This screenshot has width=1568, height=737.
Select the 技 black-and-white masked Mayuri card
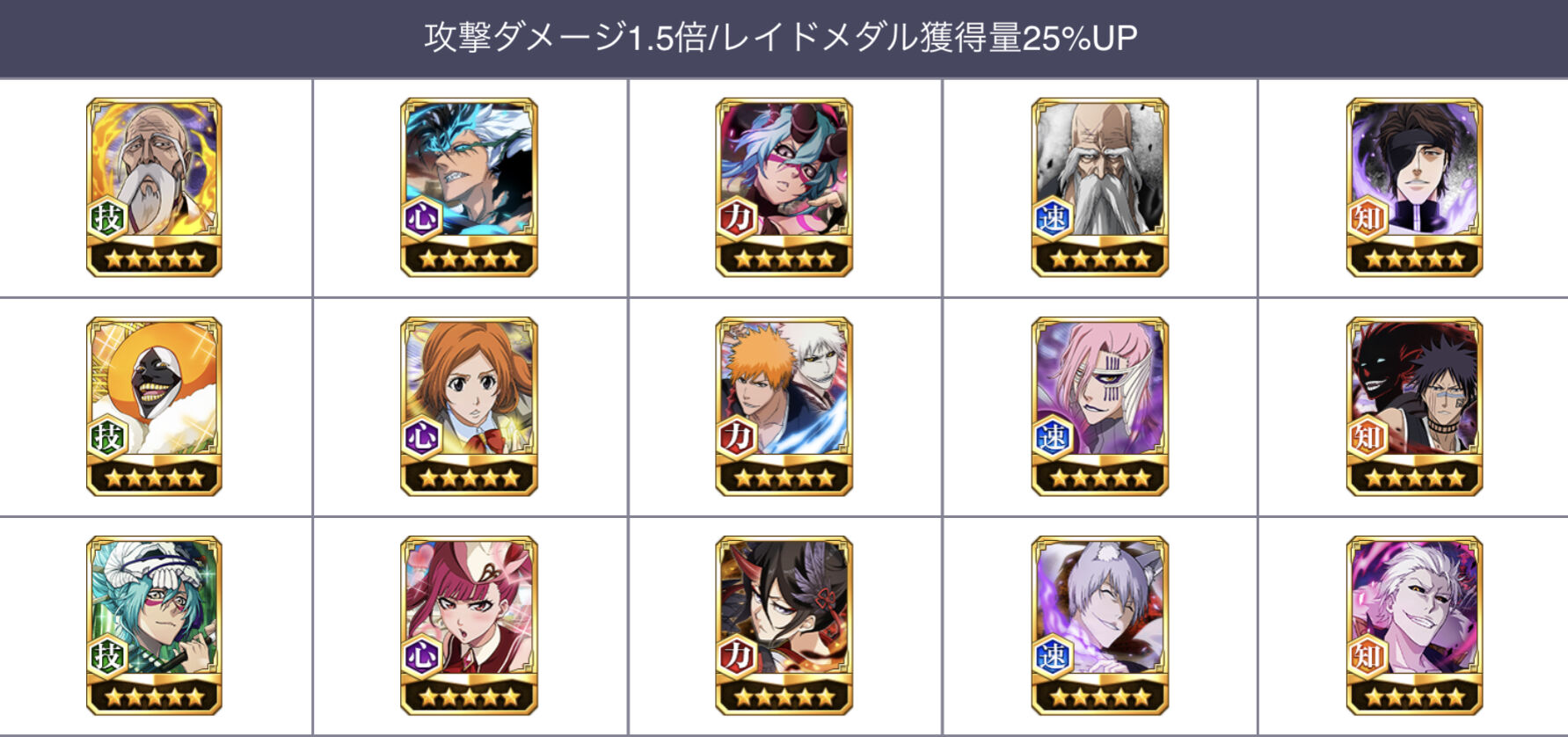[x=154, y=406]
